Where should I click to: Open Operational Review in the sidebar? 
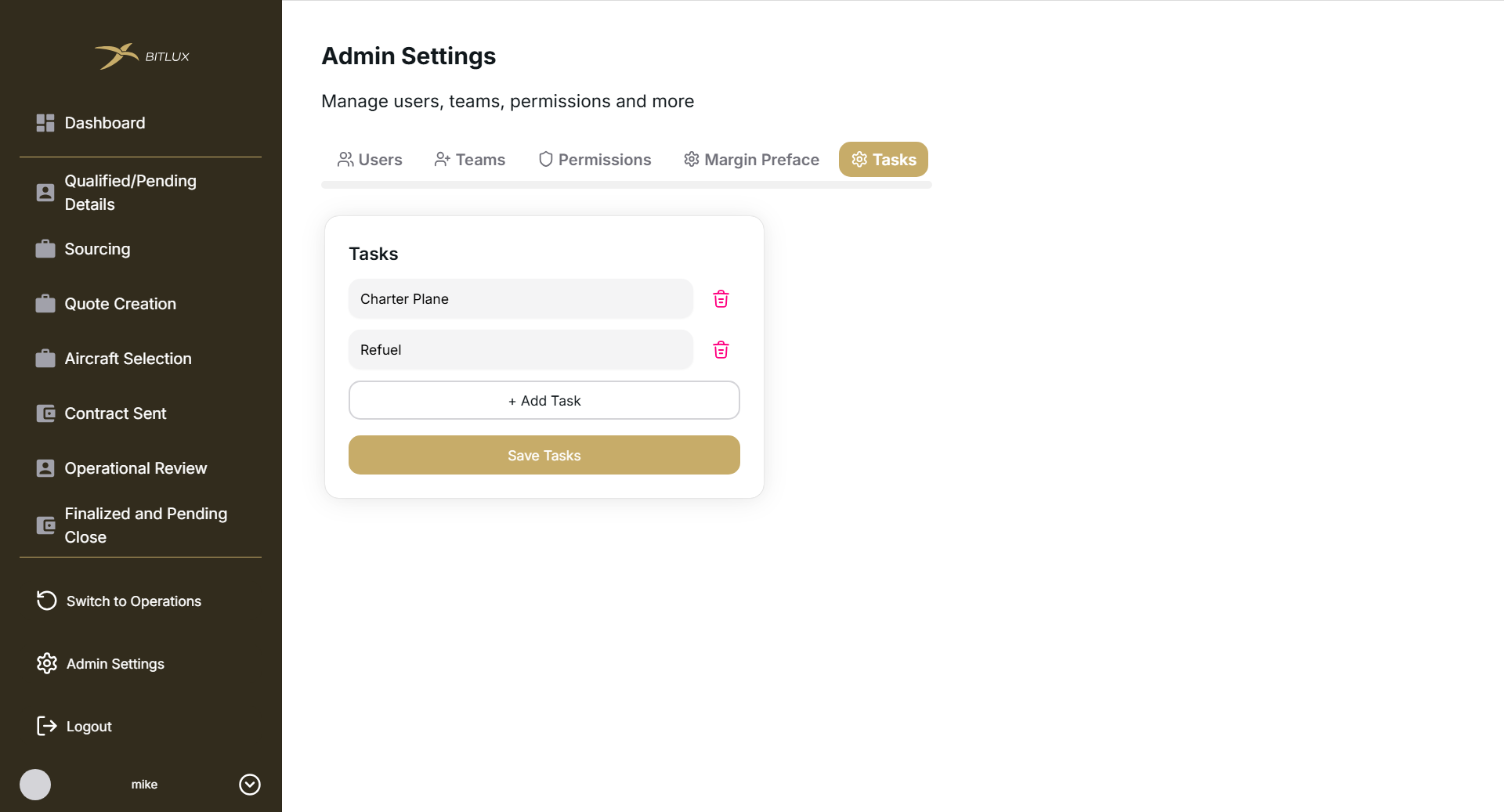(136, 468)
